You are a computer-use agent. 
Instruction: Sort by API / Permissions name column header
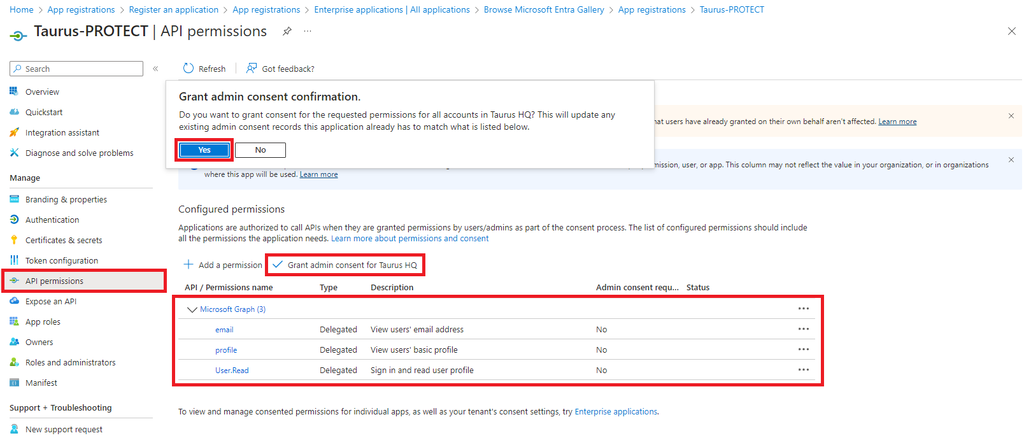[x=229, y=287]
